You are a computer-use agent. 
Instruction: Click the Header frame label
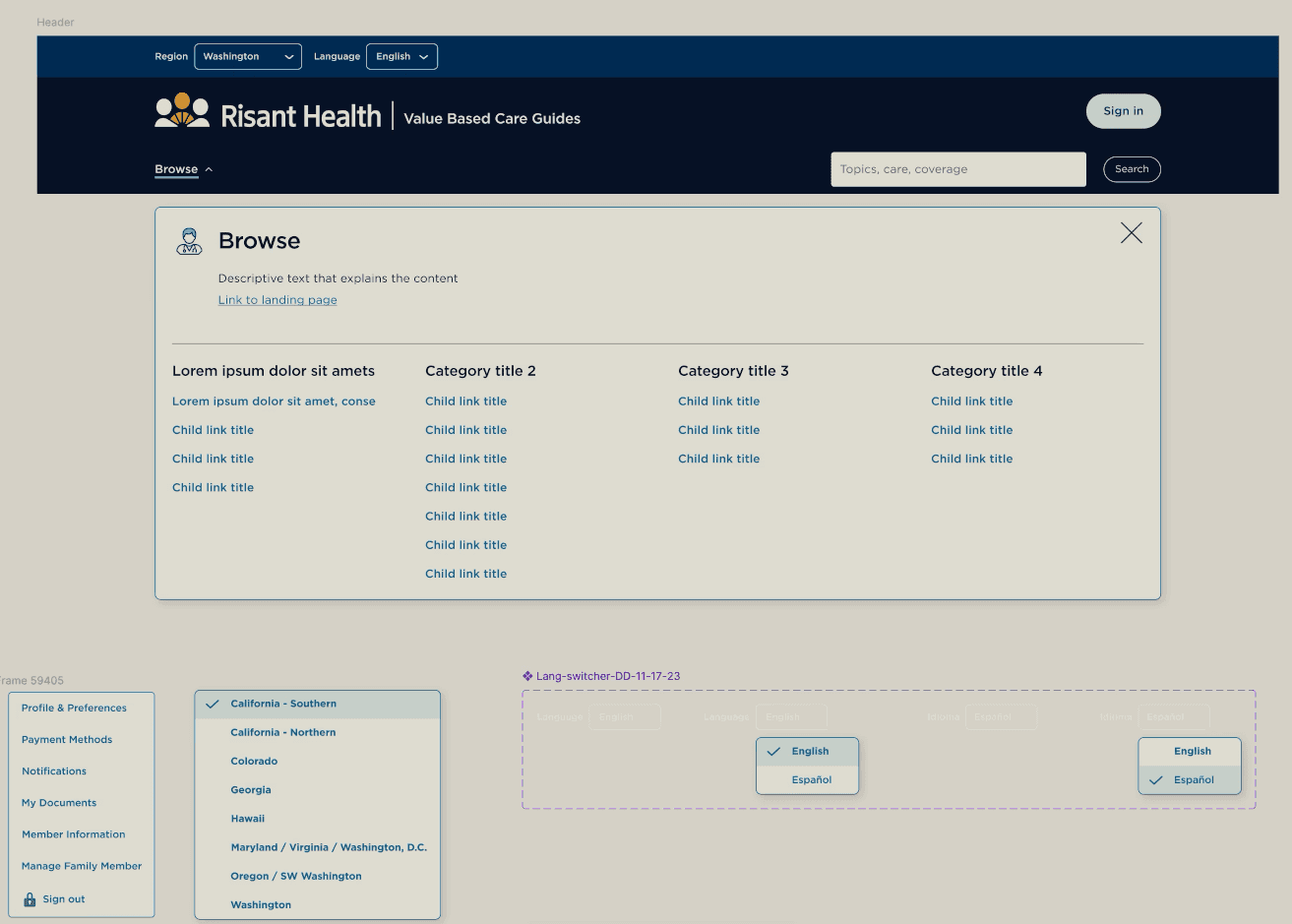click(x=55, y=22)
